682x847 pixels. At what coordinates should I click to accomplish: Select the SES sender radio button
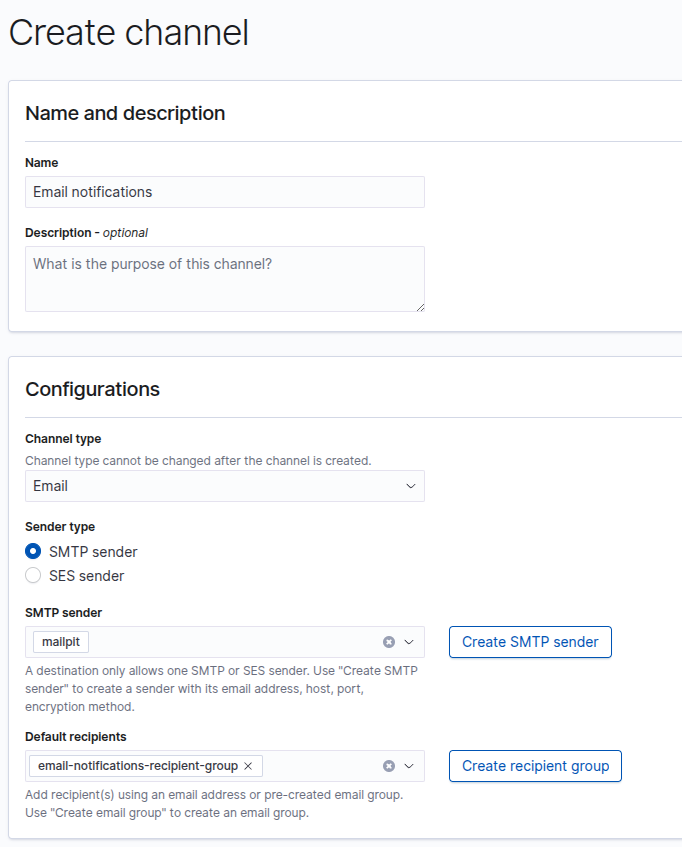pos(33,575)
